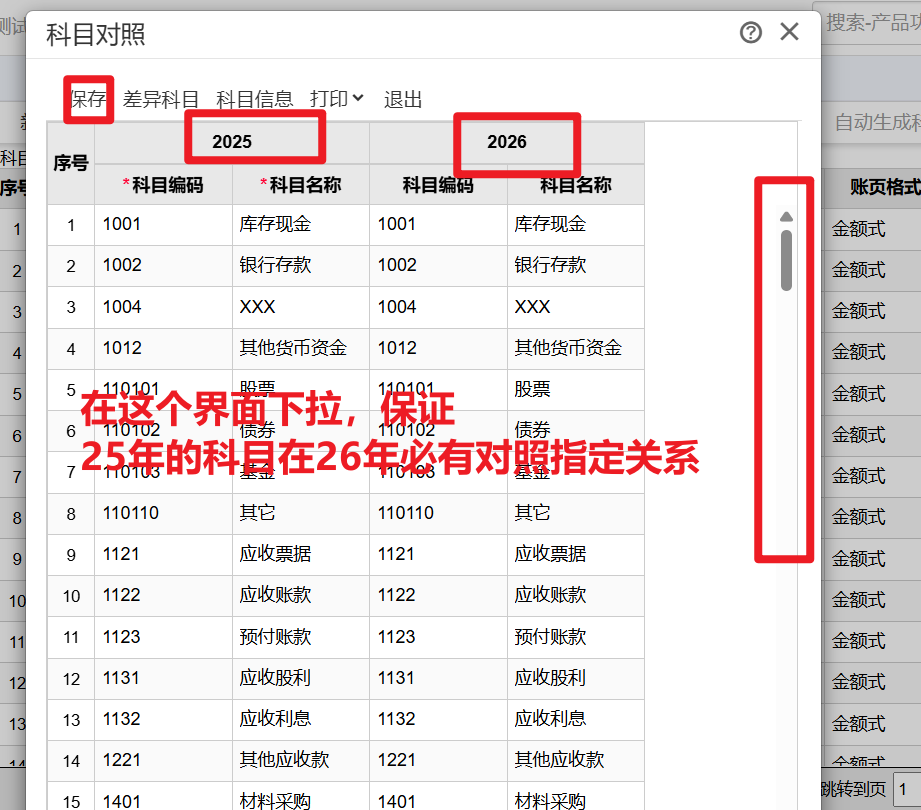Screen dimensions: 921x810
Task: Expand the 打印 dropdown
Action: click(x=336, y=99)
